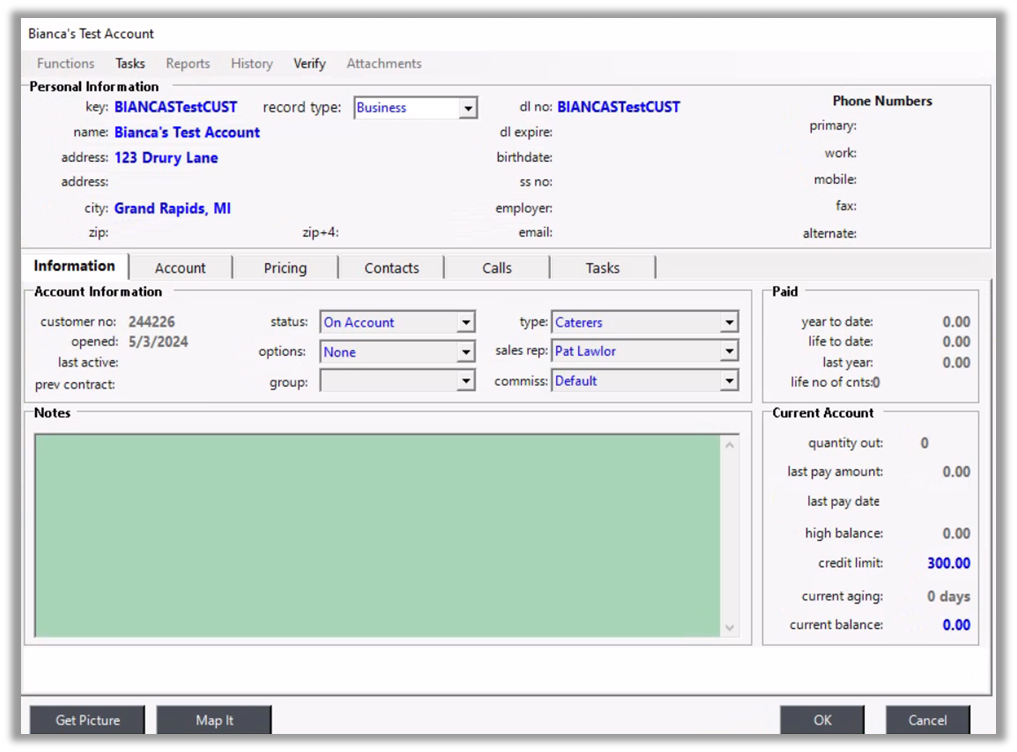Switch to the Account tab
The image size is (1017, 752).
180,268
